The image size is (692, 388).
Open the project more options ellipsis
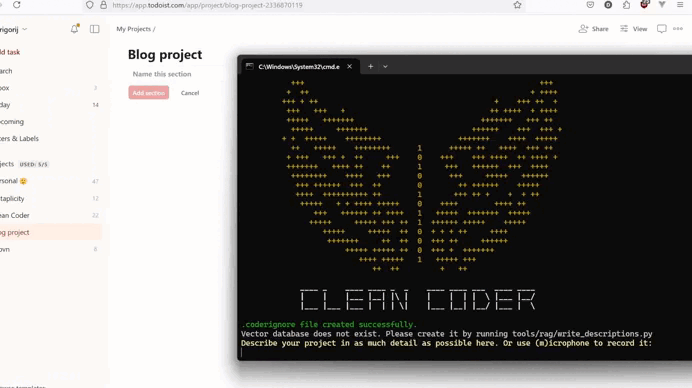(x=678, y=29)
